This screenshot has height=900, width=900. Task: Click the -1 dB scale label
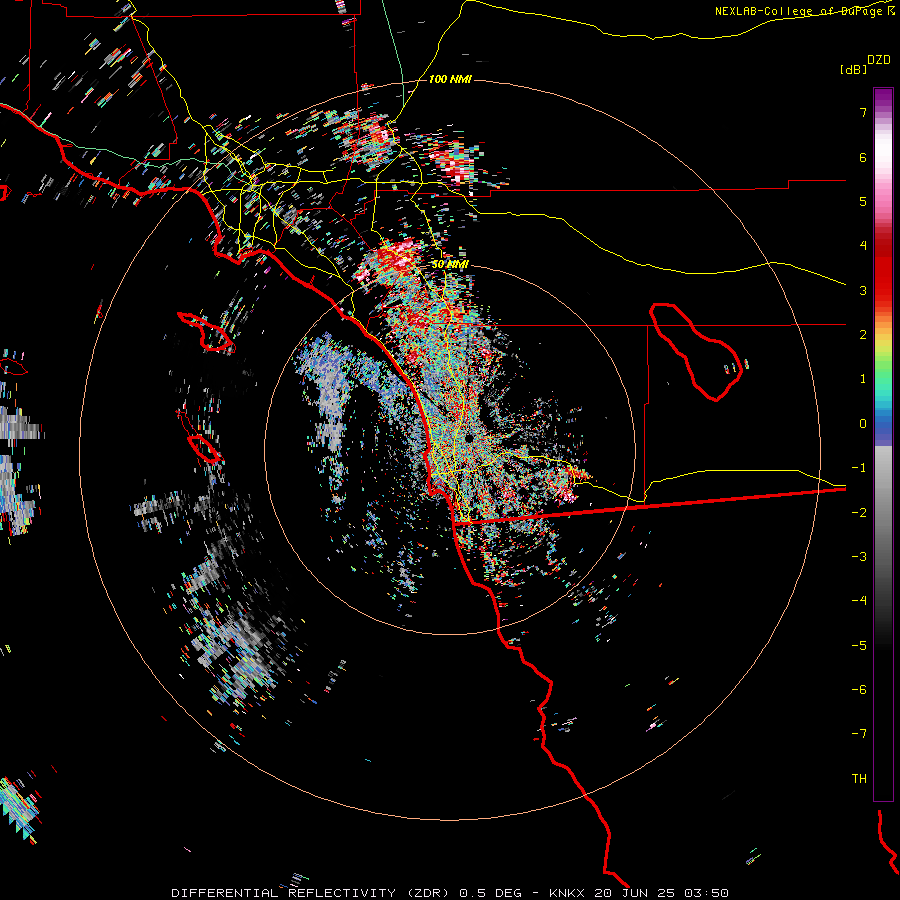859,468
